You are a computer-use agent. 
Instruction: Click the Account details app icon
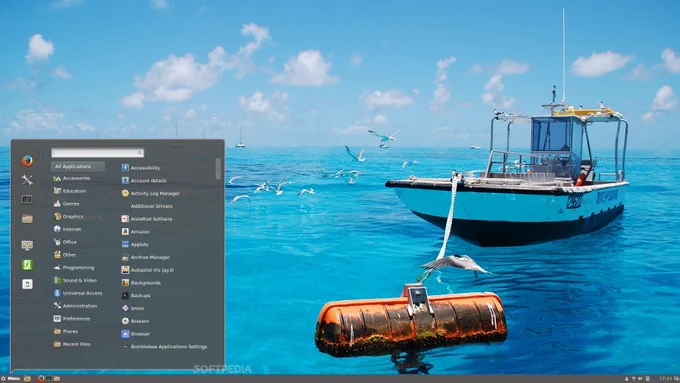125,180
